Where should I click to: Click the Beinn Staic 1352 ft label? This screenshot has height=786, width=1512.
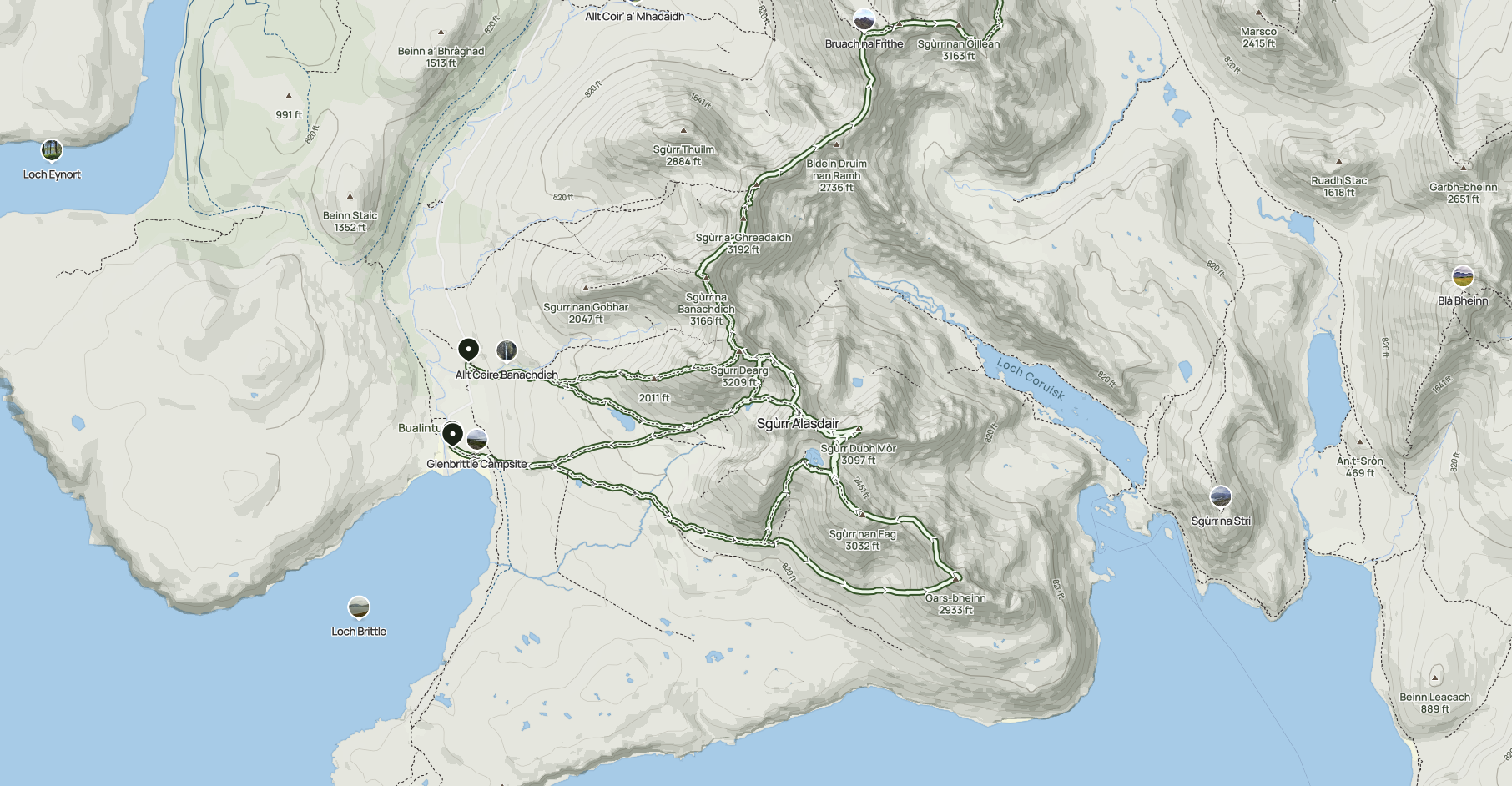click(350, 221)
